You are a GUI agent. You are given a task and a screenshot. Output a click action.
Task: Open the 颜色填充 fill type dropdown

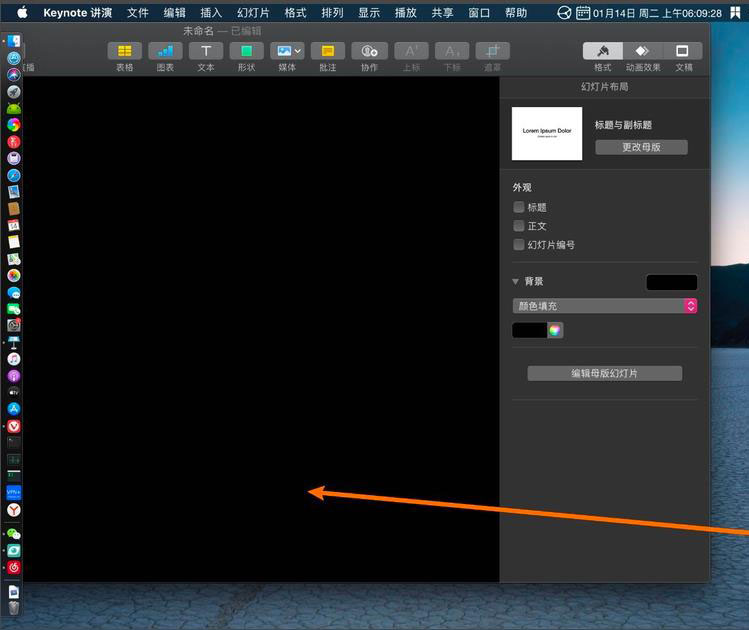605,306
